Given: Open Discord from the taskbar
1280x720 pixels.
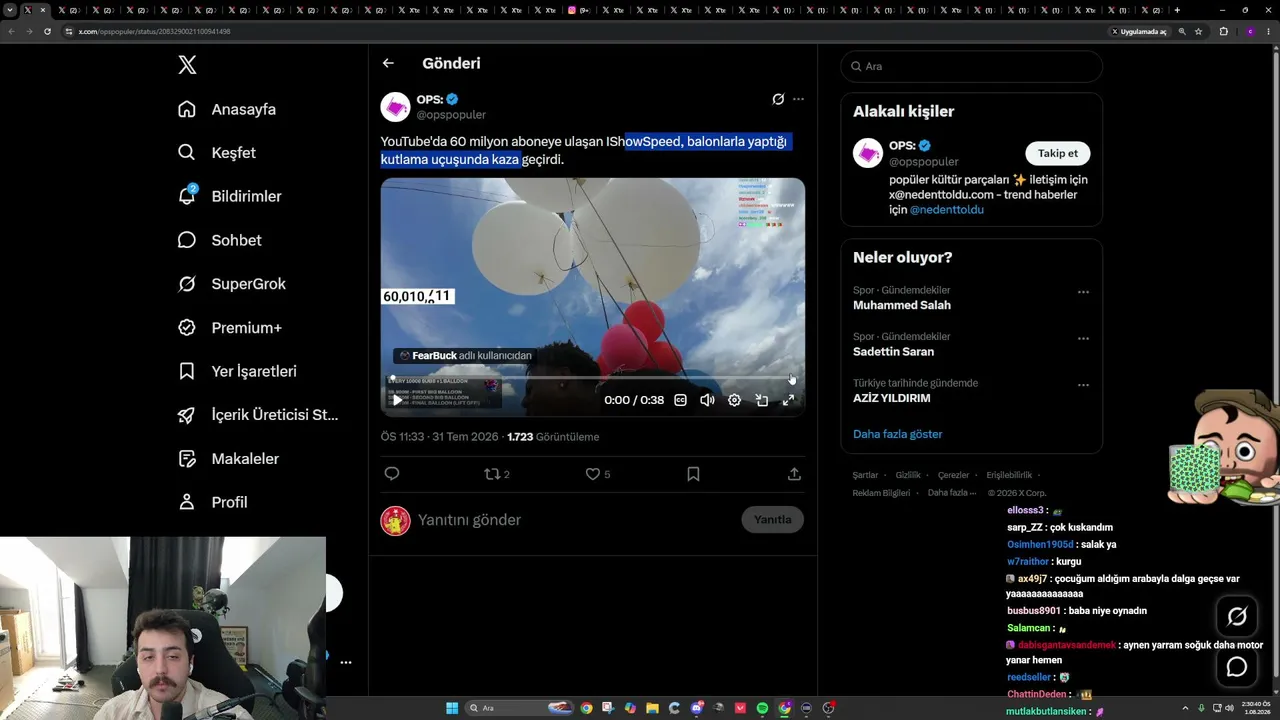Looking at the screenshot, I should (x=697, y=708).
